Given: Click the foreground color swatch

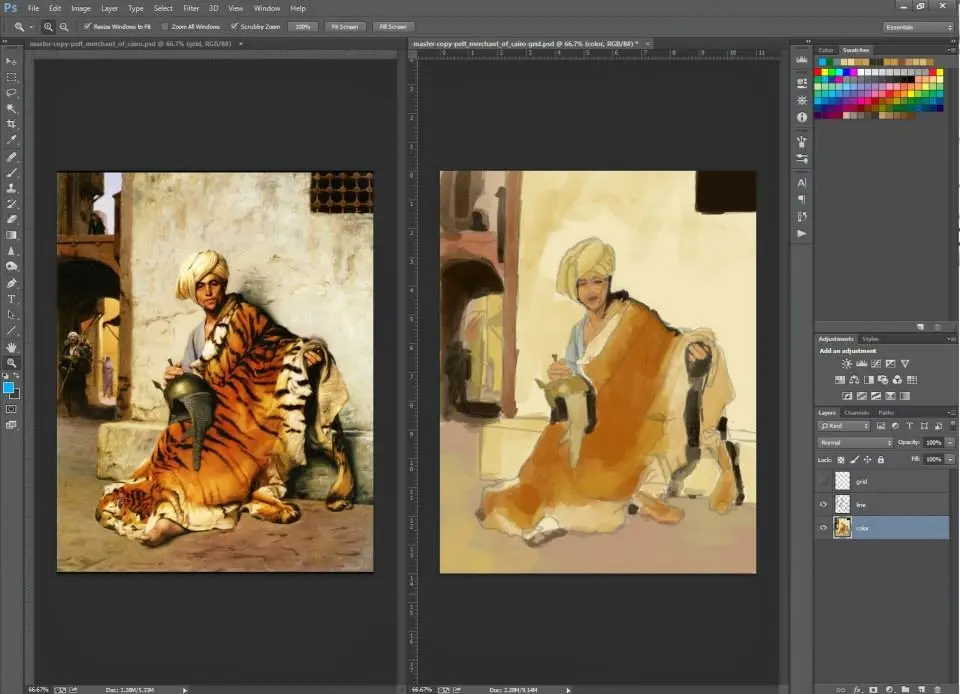Looking at the screenshot, I should 8,388.
